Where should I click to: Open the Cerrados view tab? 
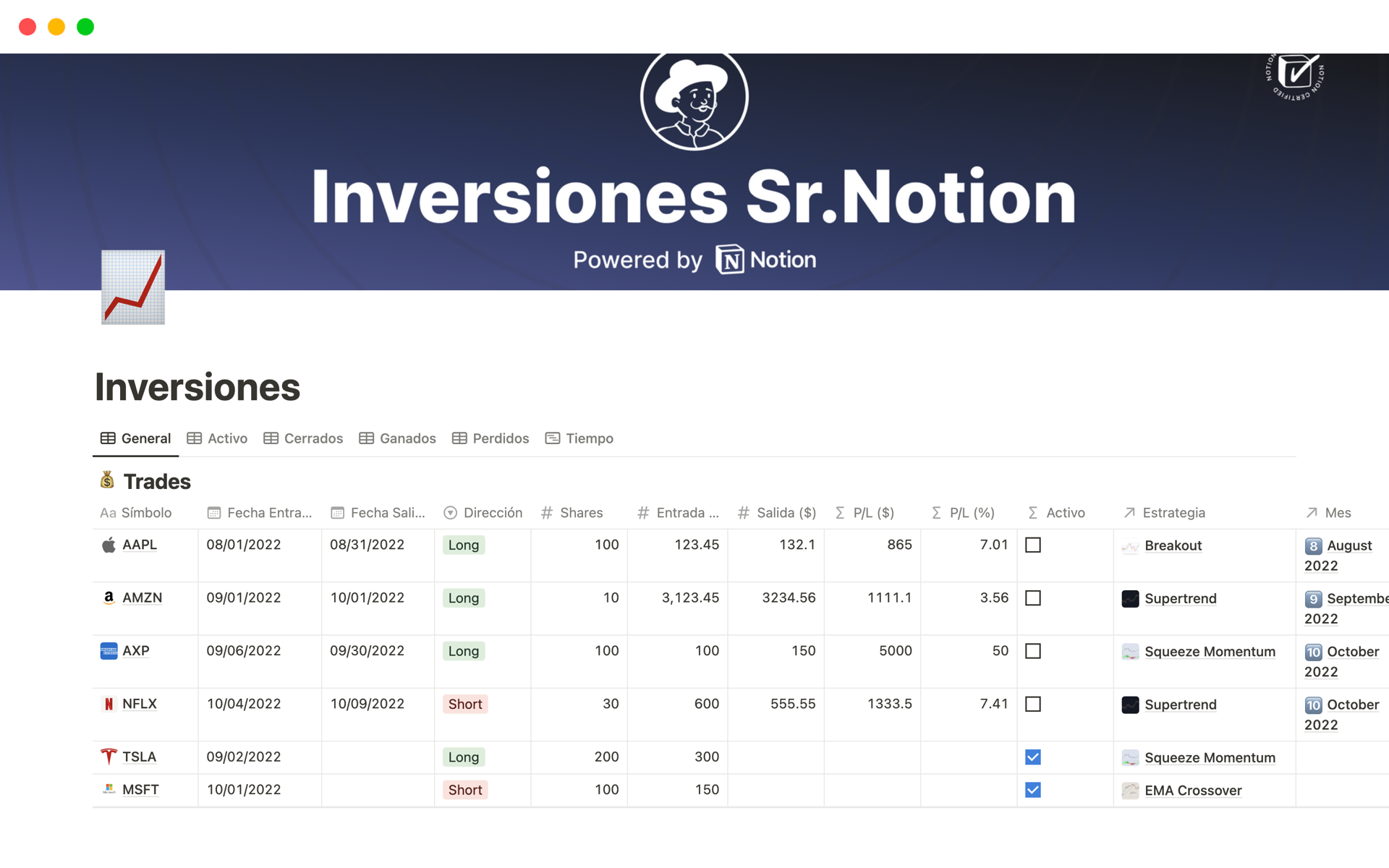click(305, 438)
